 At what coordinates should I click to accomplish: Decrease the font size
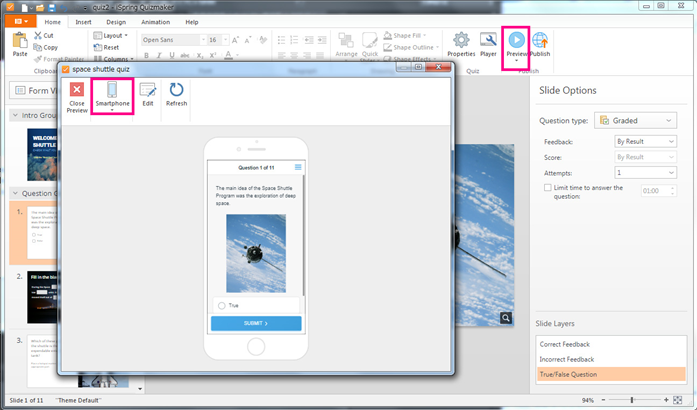[x=248, y=40]
